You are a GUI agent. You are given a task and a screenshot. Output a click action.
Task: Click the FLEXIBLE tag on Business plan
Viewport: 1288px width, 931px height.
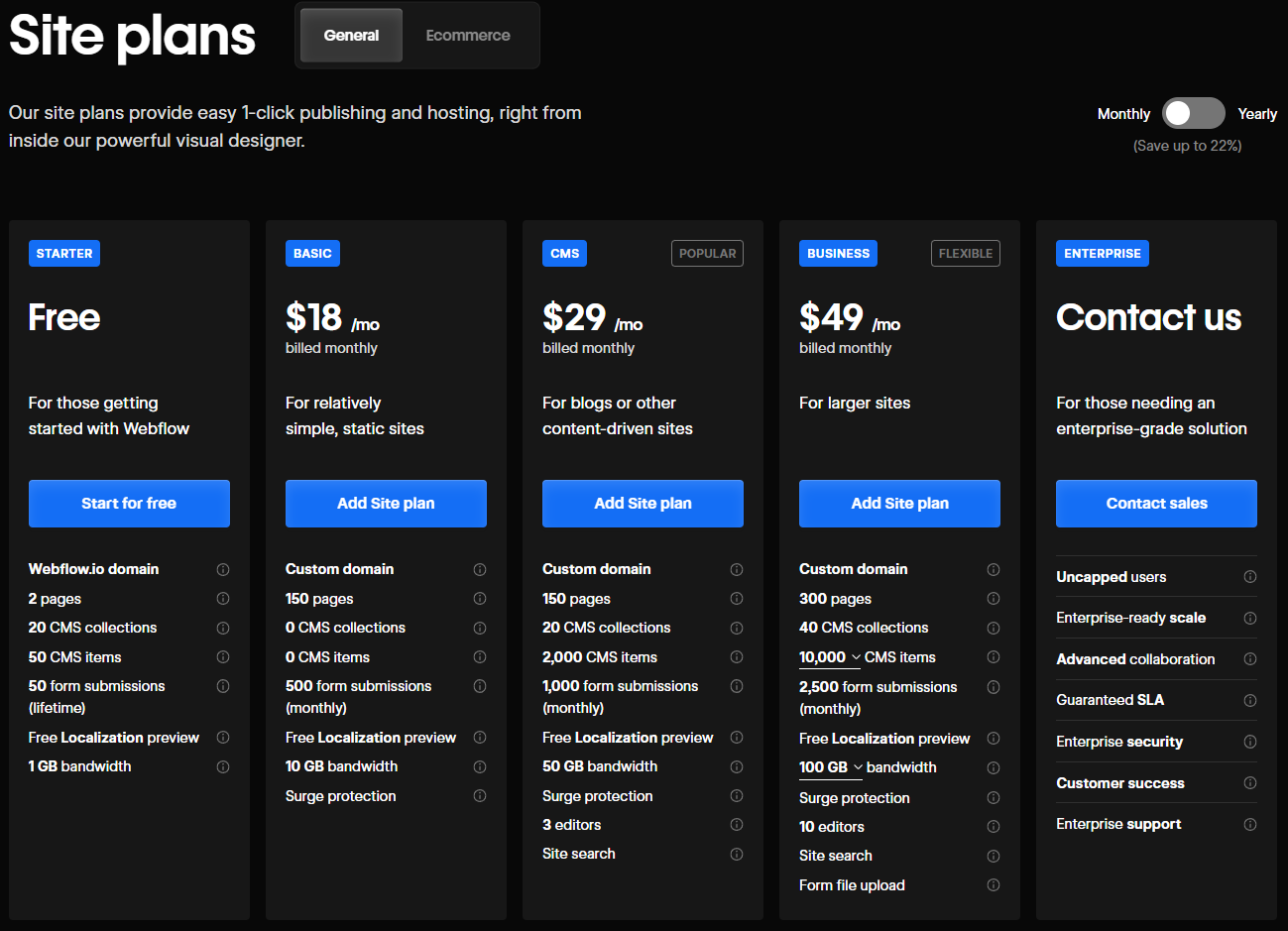[x=966, y=254]
